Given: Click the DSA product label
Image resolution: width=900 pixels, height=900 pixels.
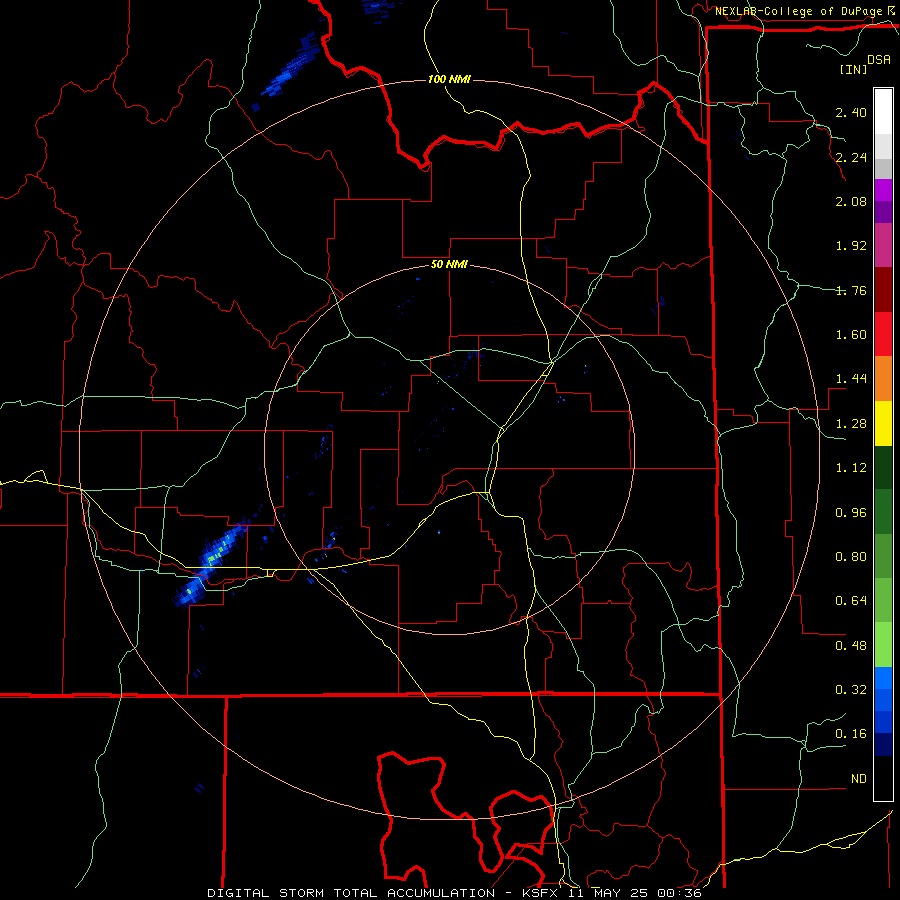Looking at the screenshot, I should [879, 59].
